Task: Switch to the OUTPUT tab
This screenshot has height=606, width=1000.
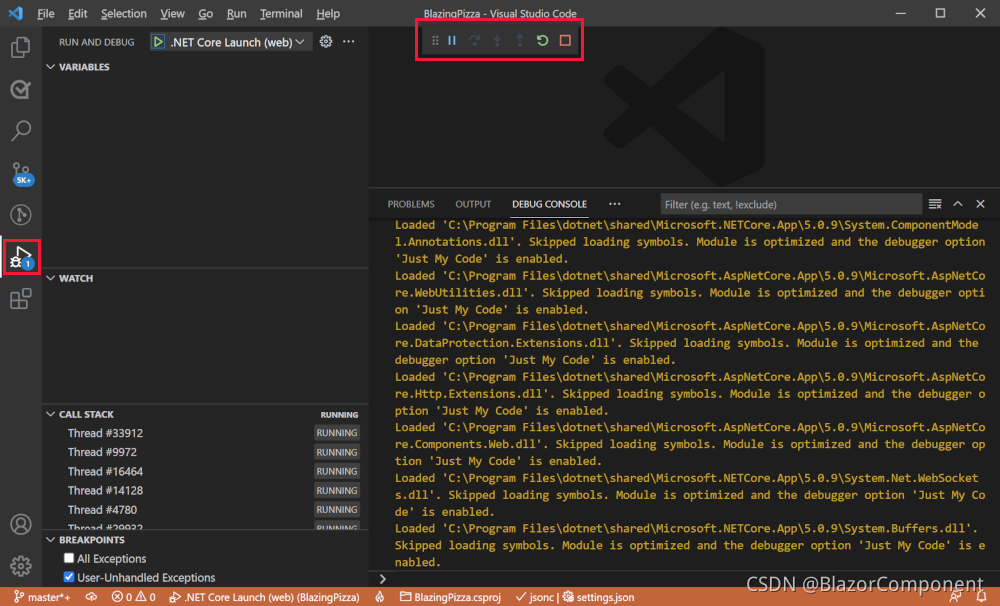Action: click(x=473, y=204)
